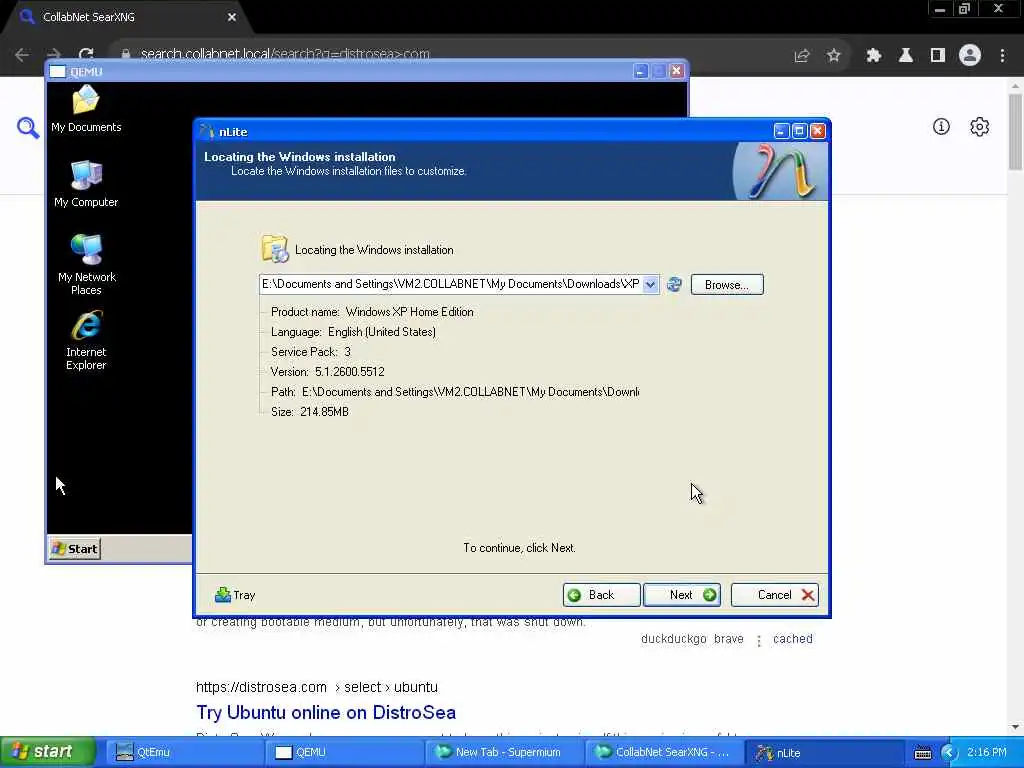
Task: Click the Service Pack 3 text
Action: [311, 352]
